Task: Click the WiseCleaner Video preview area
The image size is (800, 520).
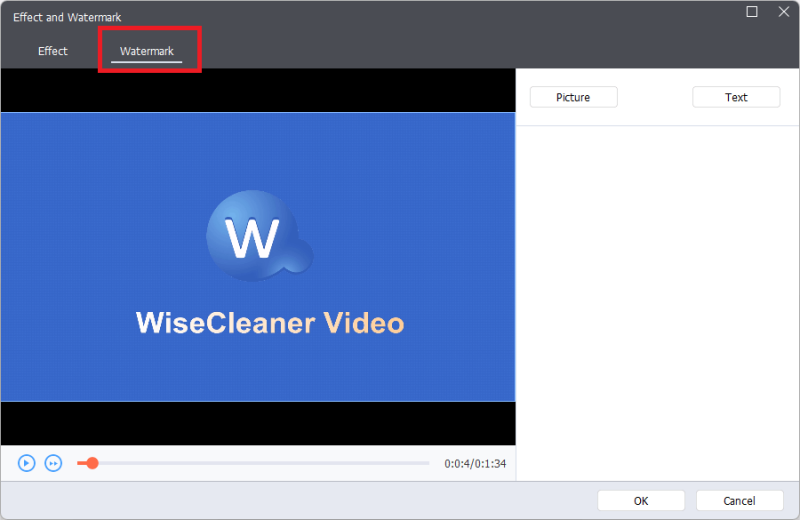Action: point(258,257)
